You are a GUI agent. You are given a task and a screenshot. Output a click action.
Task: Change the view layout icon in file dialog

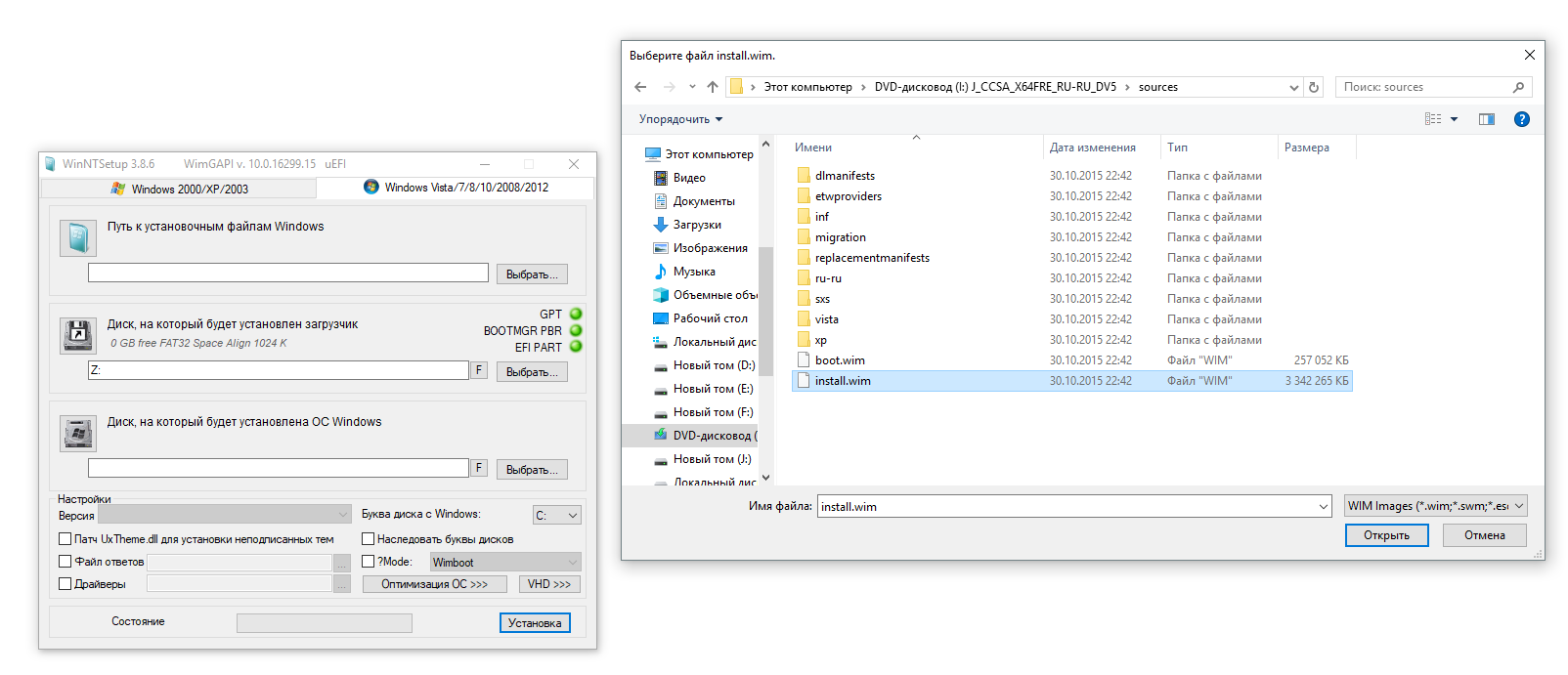point(1433,119)
